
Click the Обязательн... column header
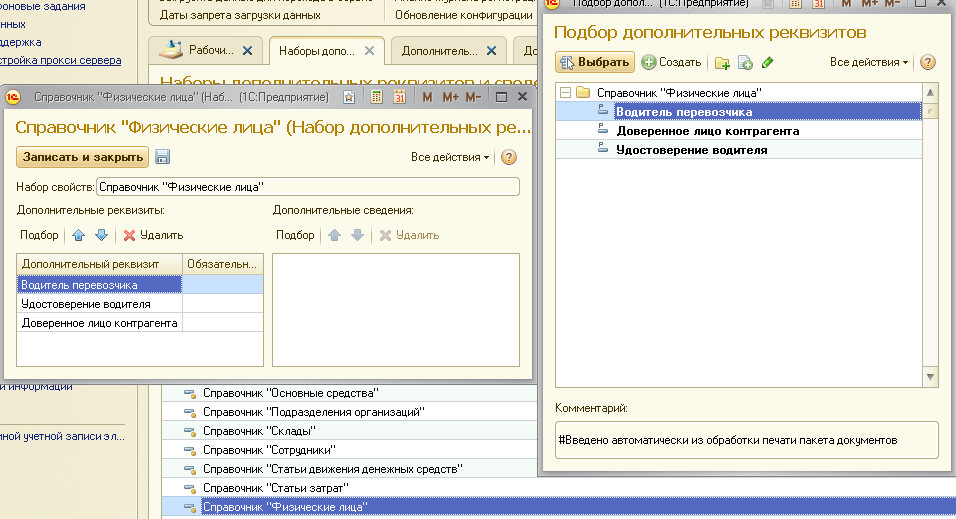(223, 264)
